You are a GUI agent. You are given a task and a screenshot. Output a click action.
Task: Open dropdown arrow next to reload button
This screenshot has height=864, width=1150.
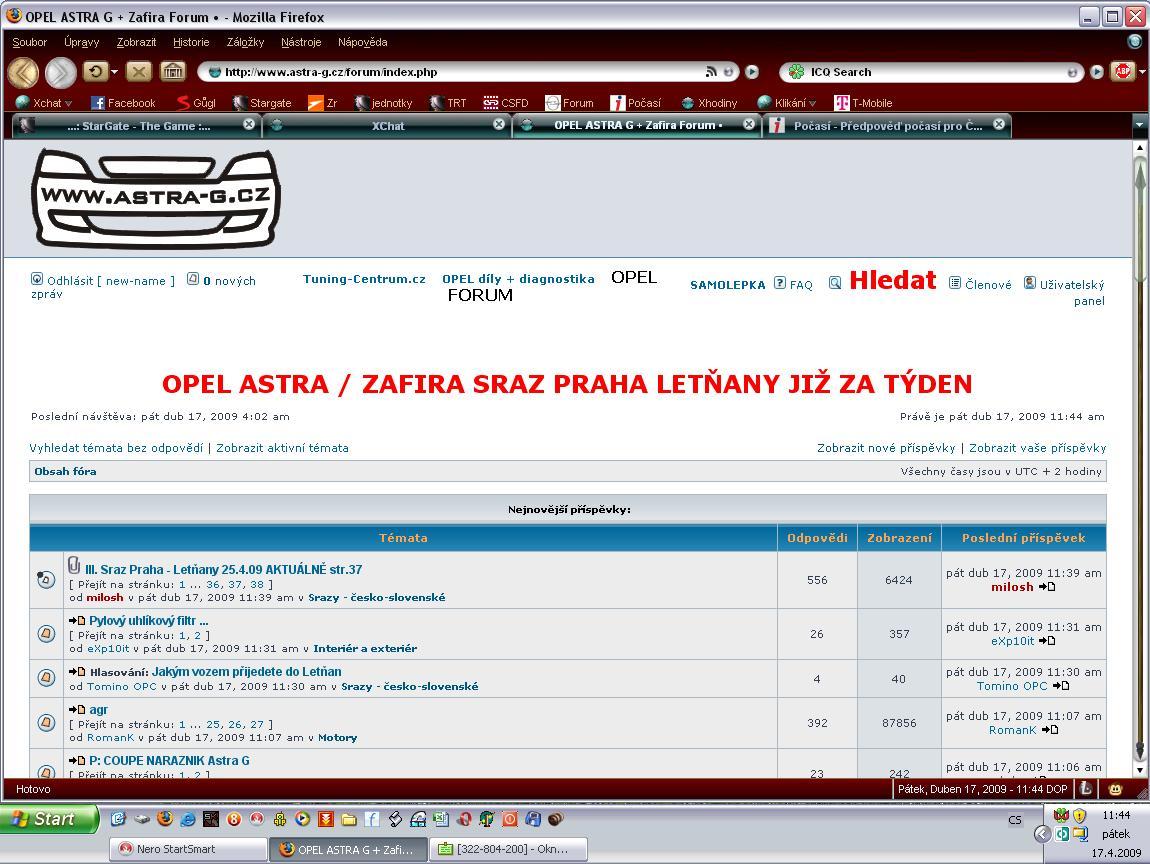[x=114, y=72]
